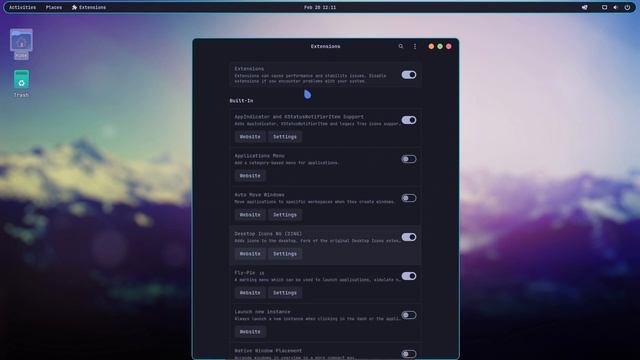Click the orange minimize window button

coord(431,47)
